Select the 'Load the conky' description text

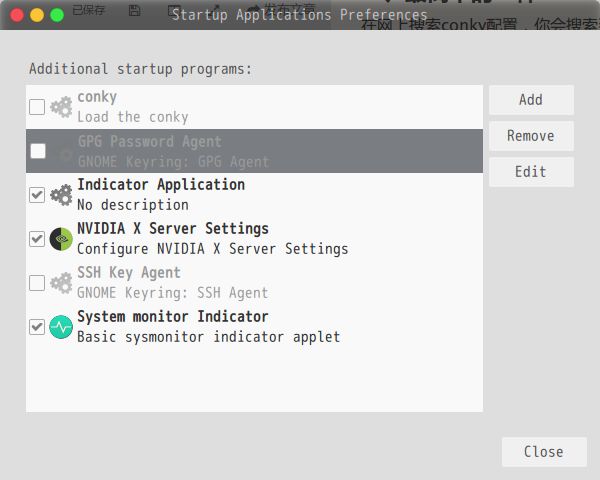(x=133, y=117)
